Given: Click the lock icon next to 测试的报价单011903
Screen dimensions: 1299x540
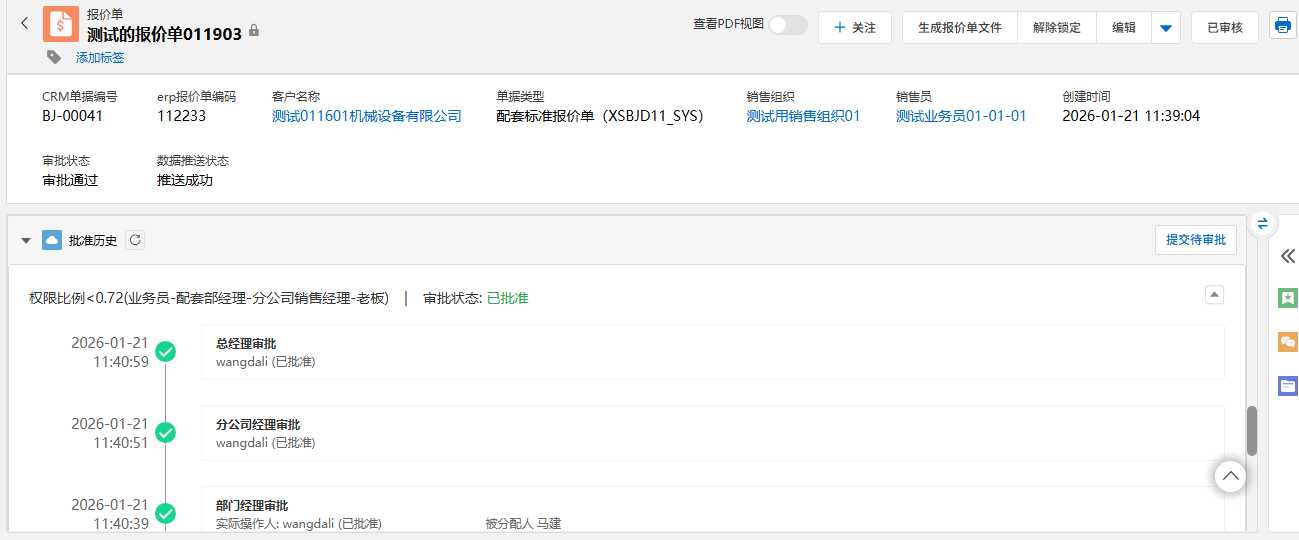Looking at the screenshot, I should 254,32.
